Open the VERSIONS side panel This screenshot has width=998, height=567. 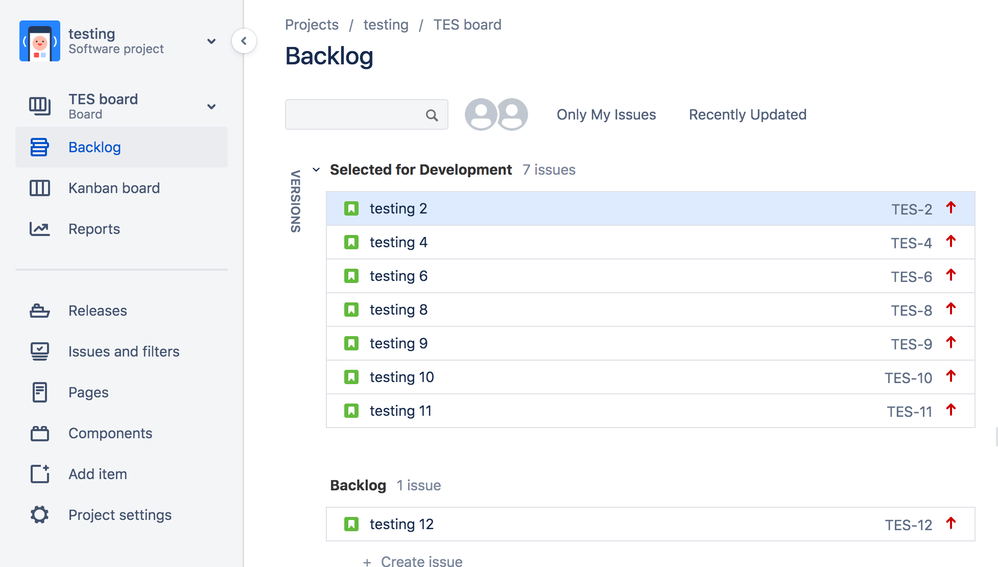(295, 201)
